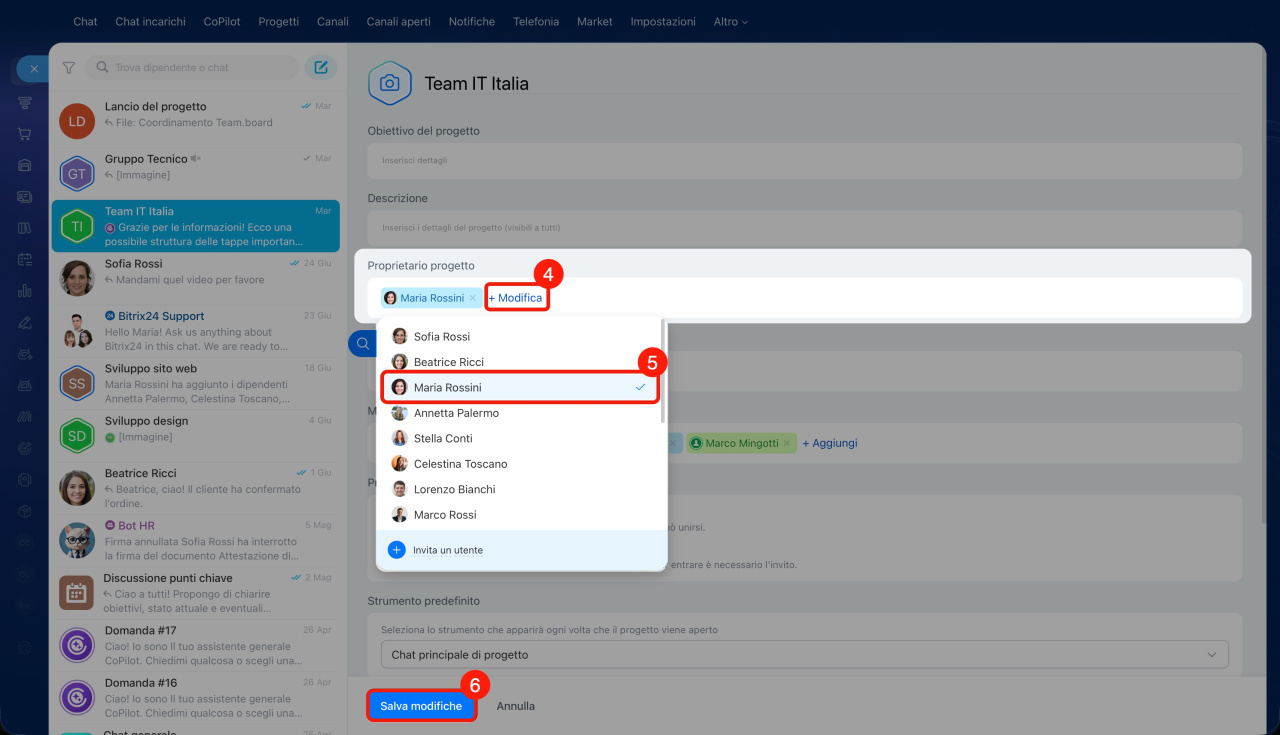Click the Marco Mingotti member tag

point(741,443)
